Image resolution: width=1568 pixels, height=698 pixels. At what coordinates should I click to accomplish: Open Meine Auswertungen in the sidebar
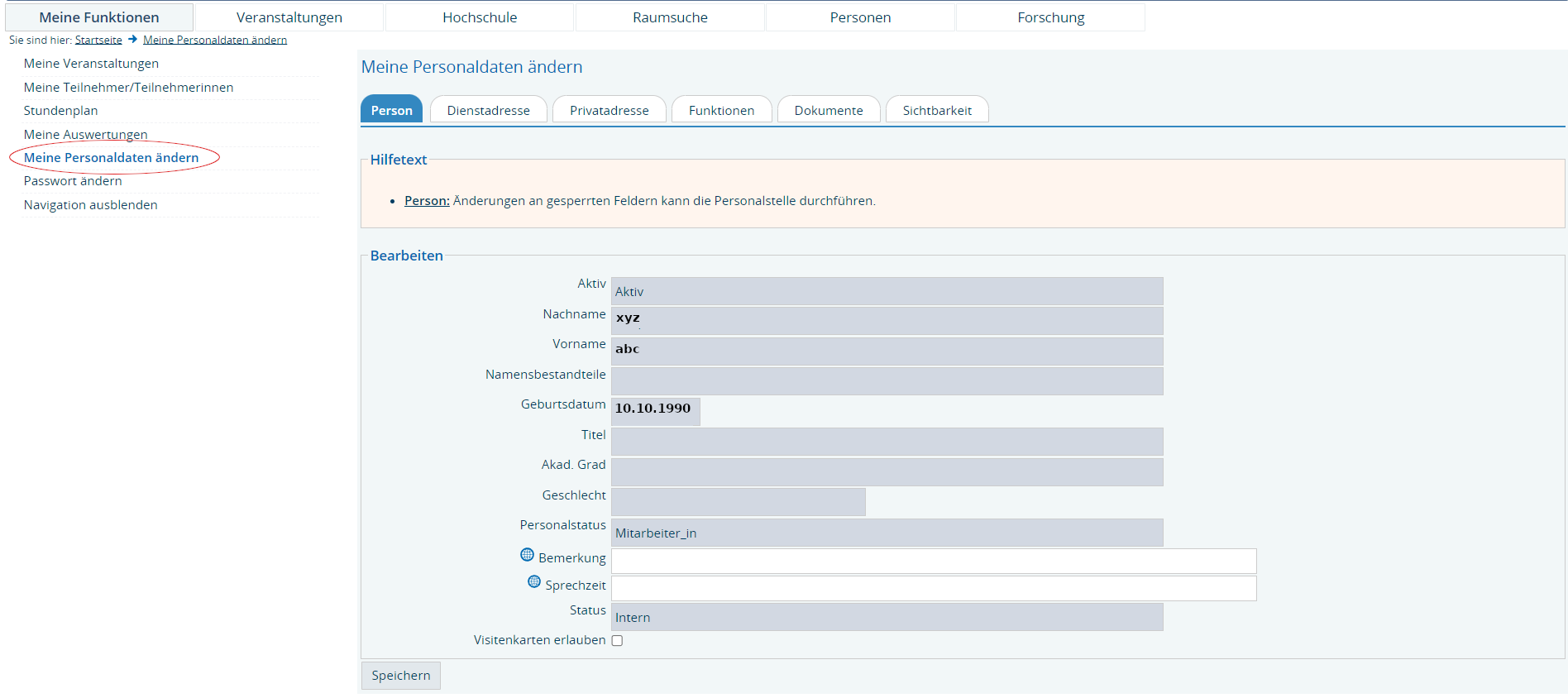85,134
